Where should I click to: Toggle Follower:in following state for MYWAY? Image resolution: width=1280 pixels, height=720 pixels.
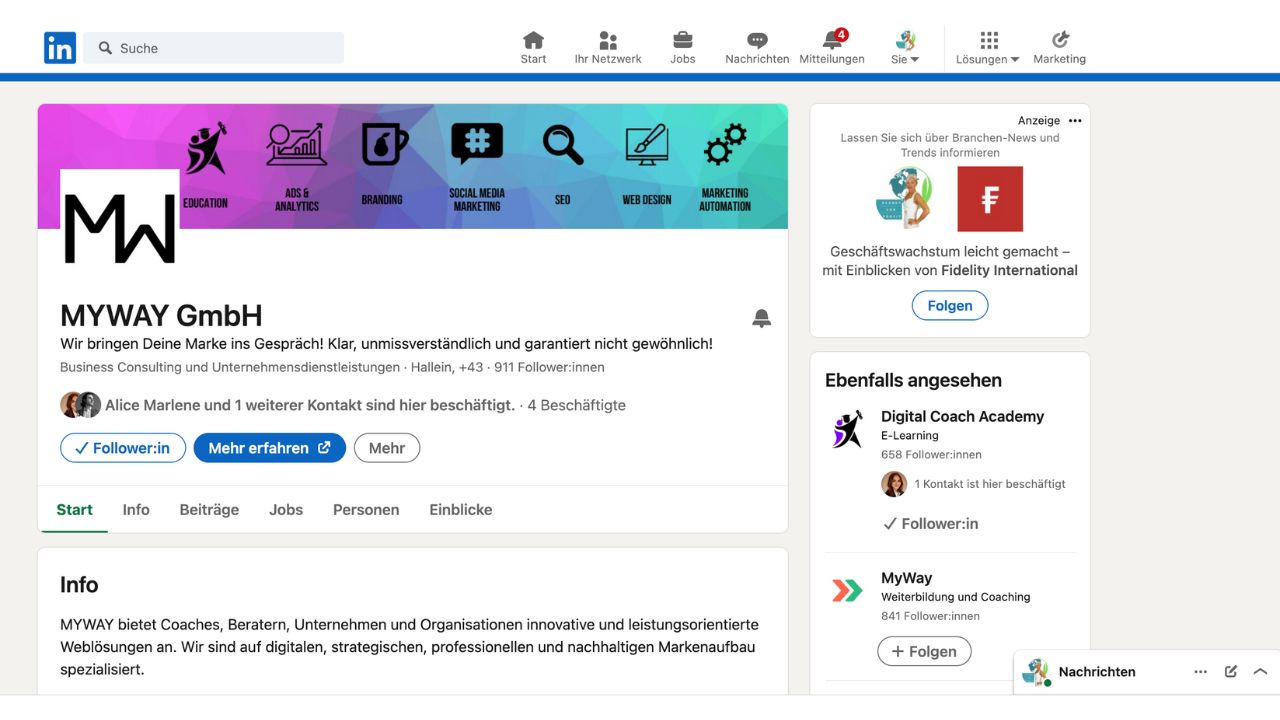pos(122,448)
